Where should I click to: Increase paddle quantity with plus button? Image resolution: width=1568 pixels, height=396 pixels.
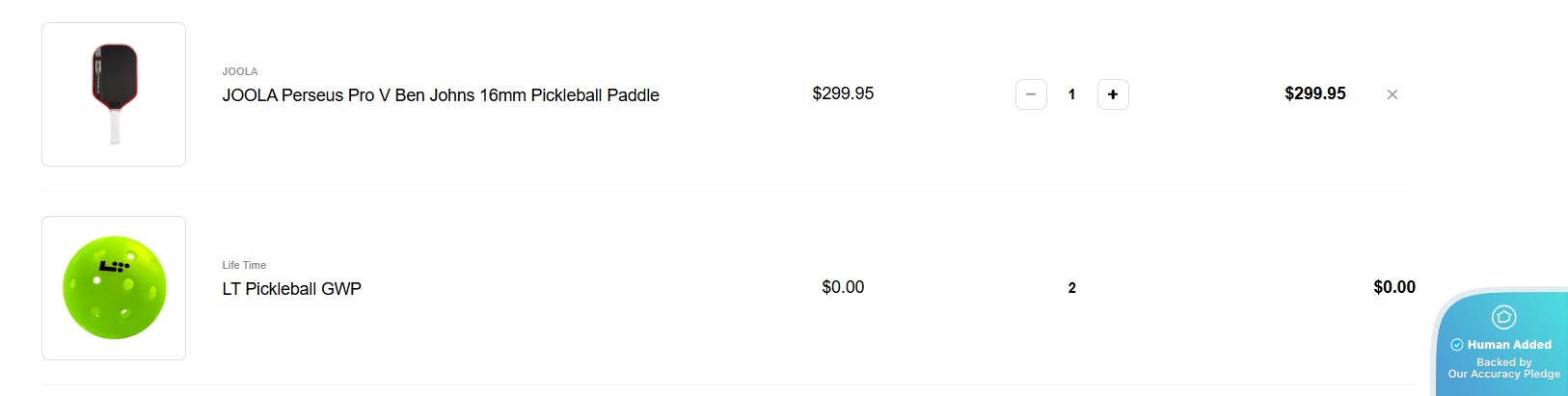point(1113,94)
